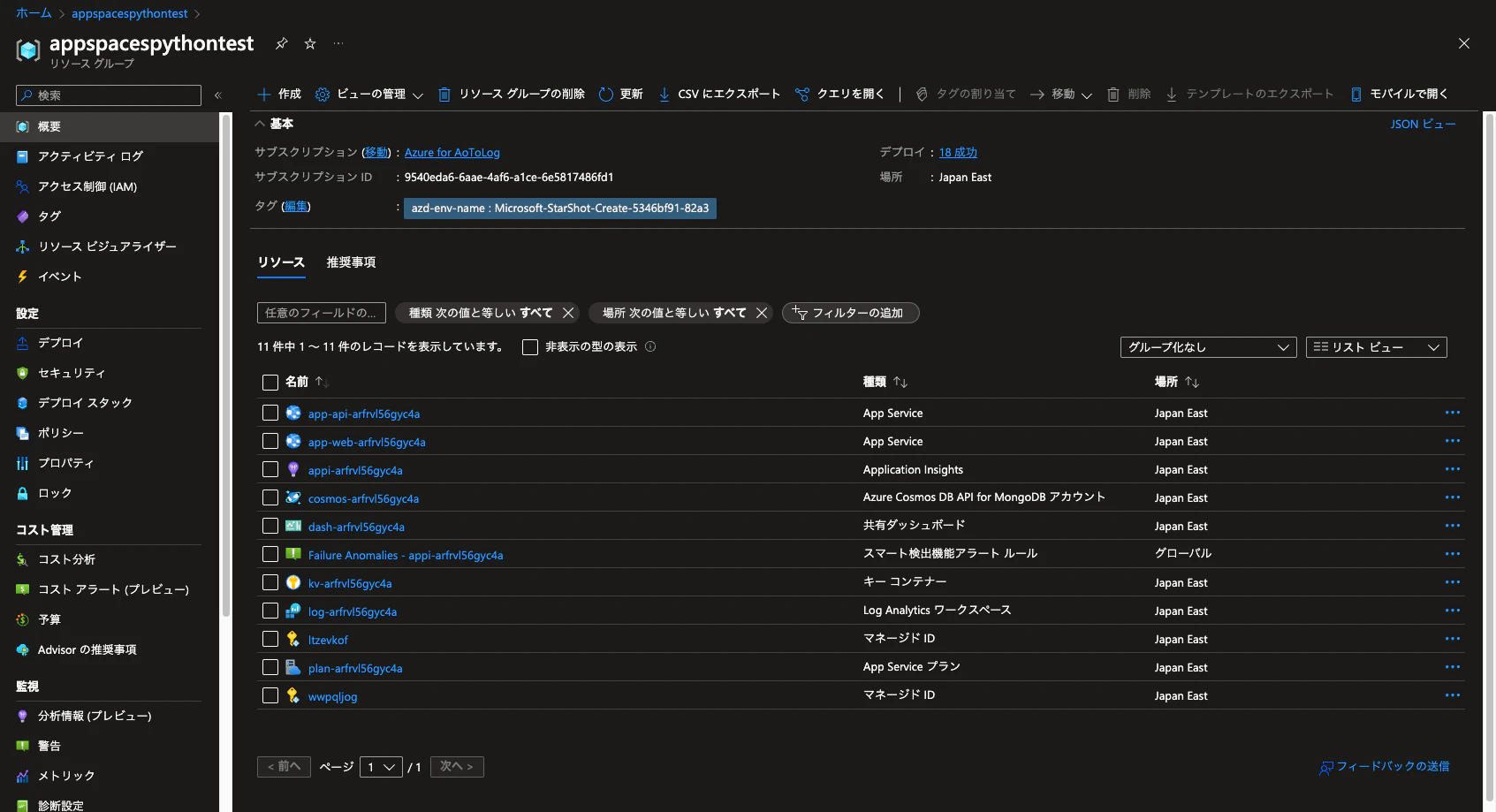
Task: Check the app-api-arfrvl56gyc4a row checkbox
Action: [x=270, y=413]
